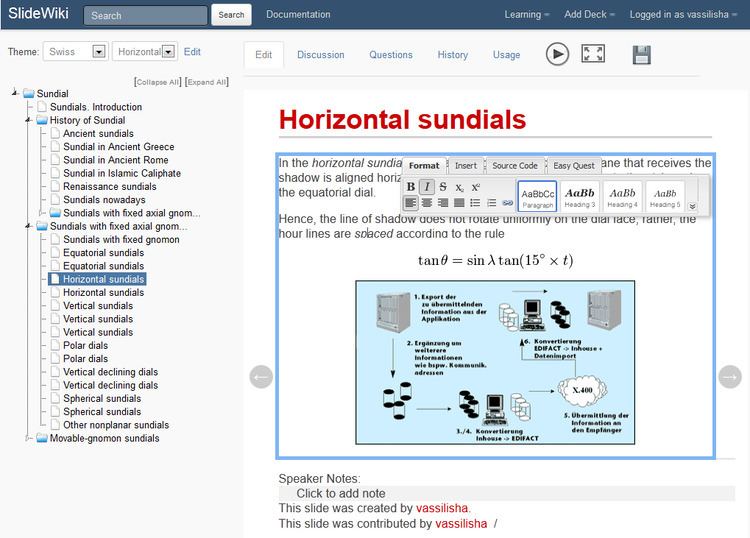Collapse the History of Sundial folder

point(29,120)
